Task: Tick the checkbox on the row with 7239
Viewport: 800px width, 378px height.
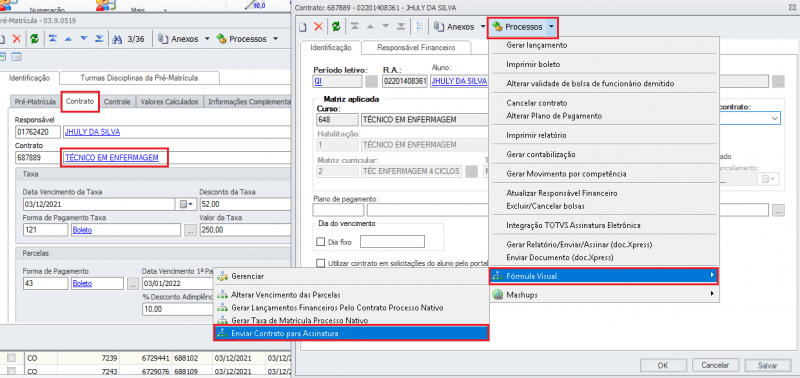Action: (10, 358)
